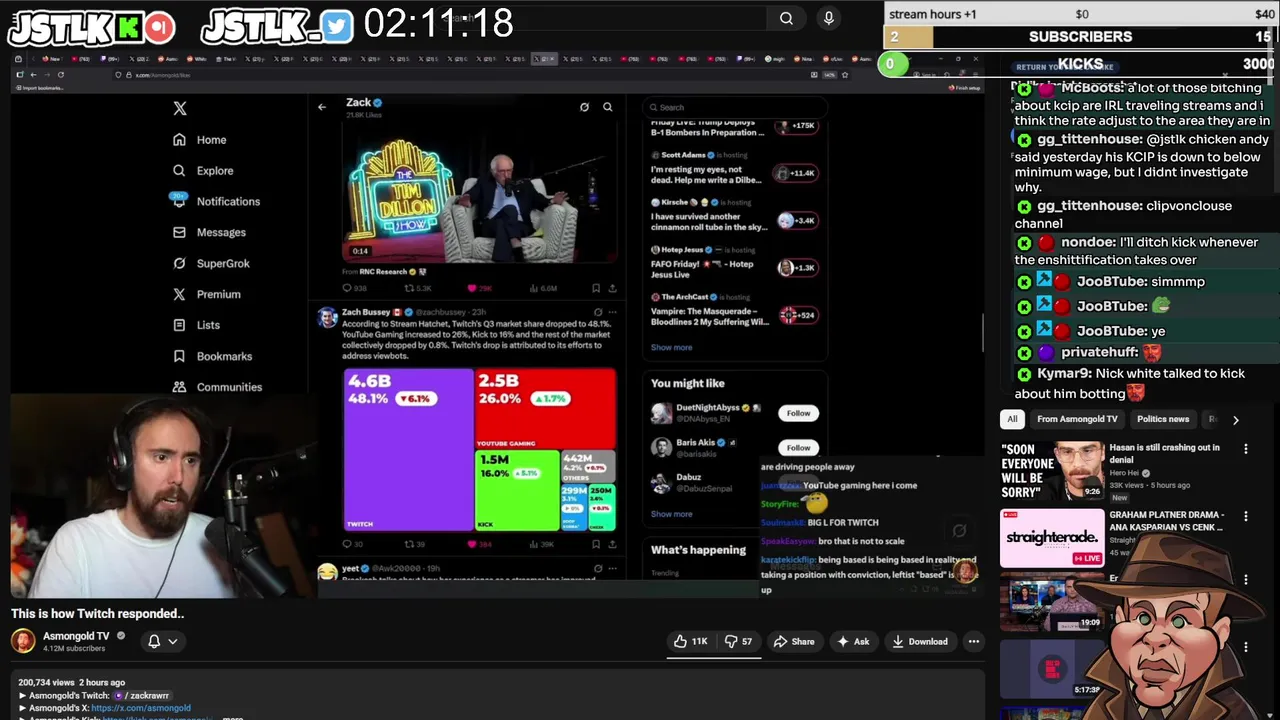1280x720 pixels.
Task: Open Home in the X sidebar
Action: (199, 140)
